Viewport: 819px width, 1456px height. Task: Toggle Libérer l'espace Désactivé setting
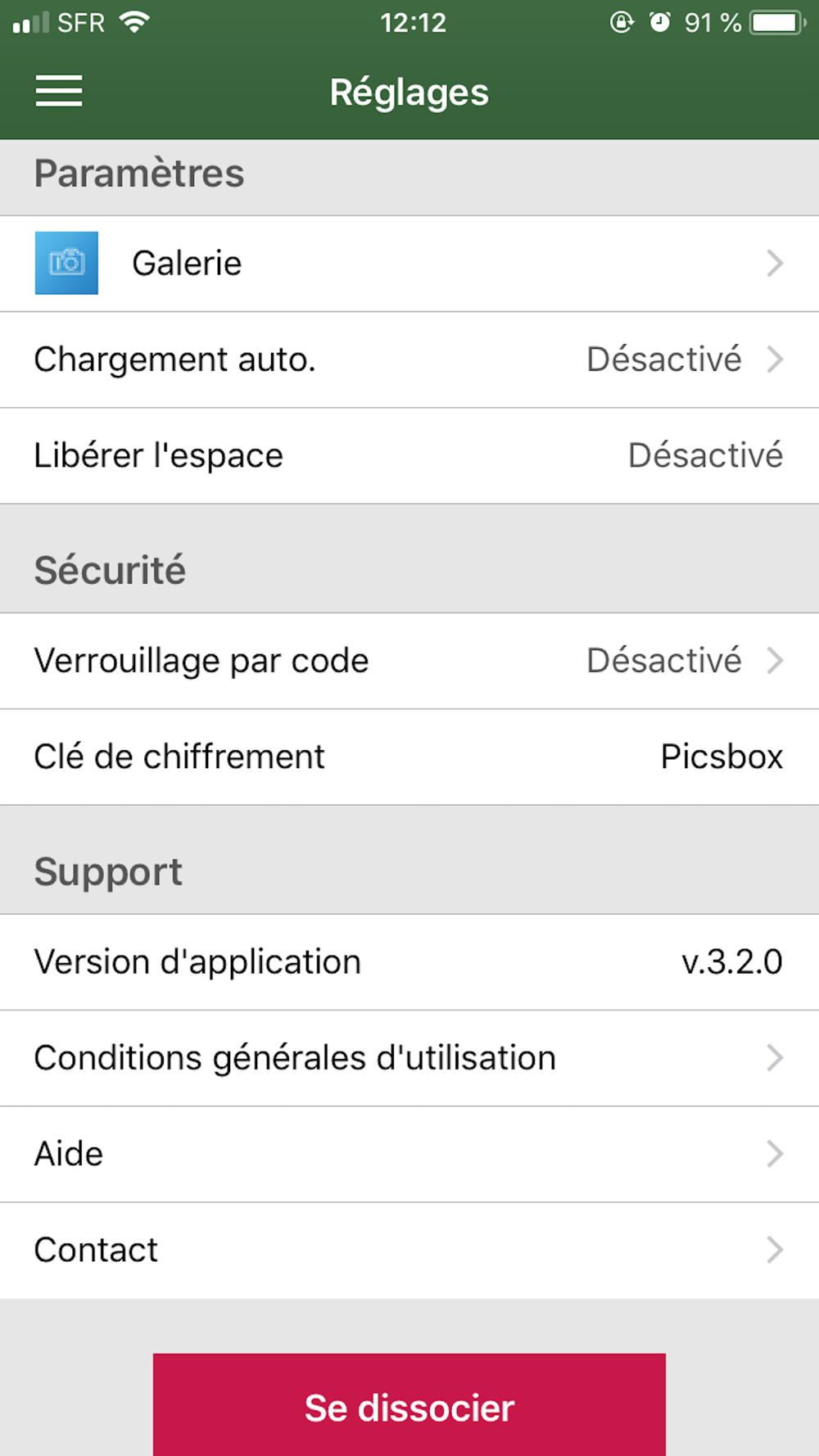click(705, 455)
